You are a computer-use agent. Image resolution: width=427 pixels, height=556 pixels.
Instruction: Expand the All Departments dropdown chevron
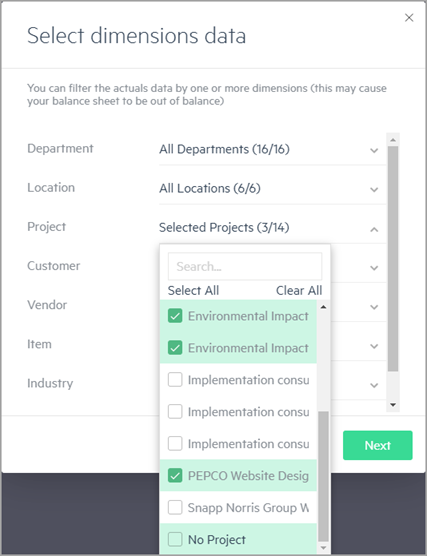coord(374,150)
